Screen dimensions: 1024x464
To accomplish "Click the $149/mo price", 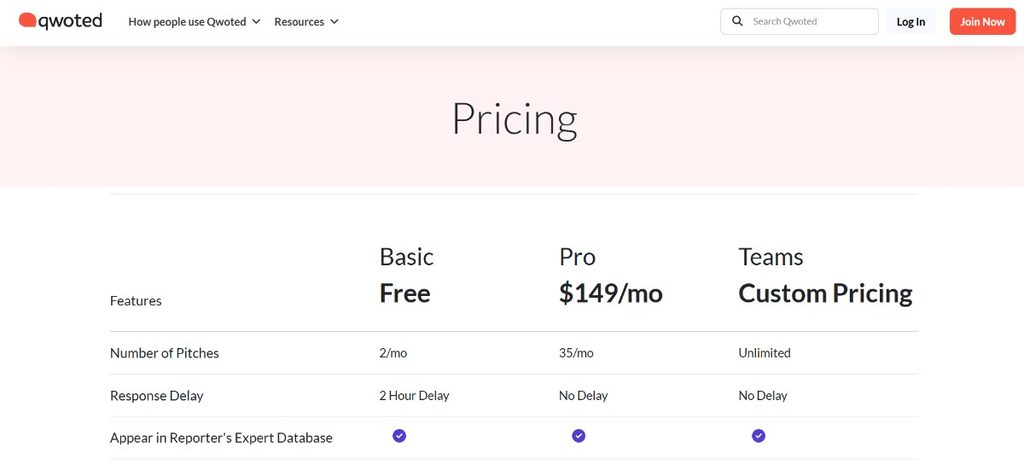I will (611, 294).
